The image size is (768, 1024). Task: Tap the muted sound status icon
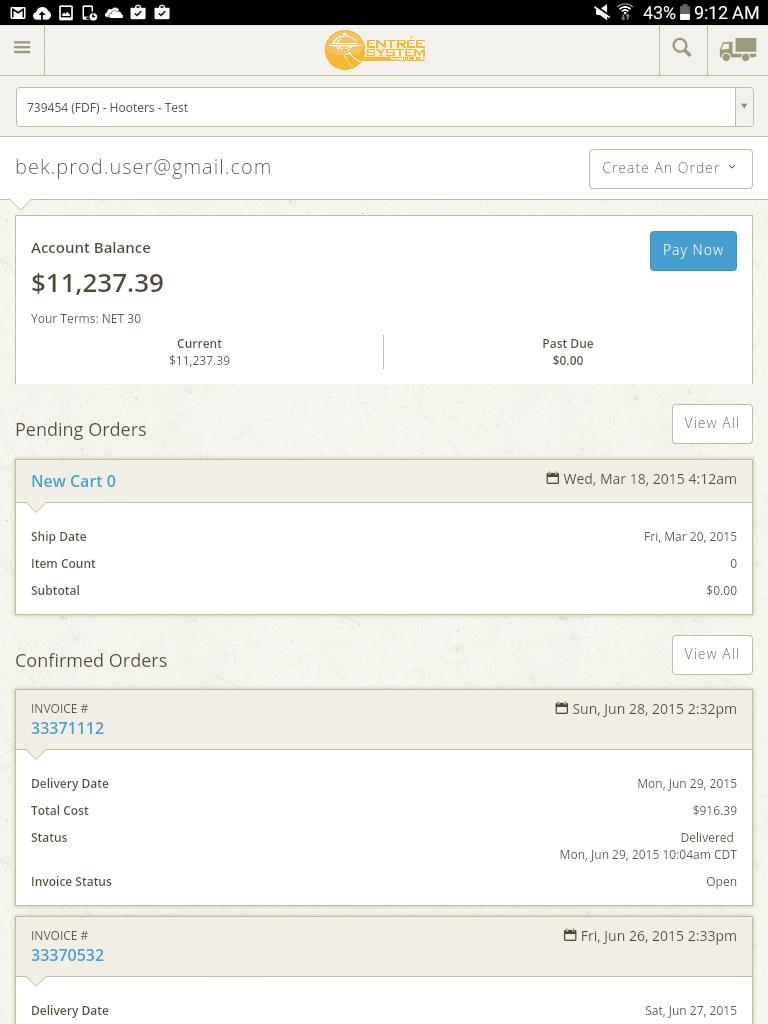[601, 12]
